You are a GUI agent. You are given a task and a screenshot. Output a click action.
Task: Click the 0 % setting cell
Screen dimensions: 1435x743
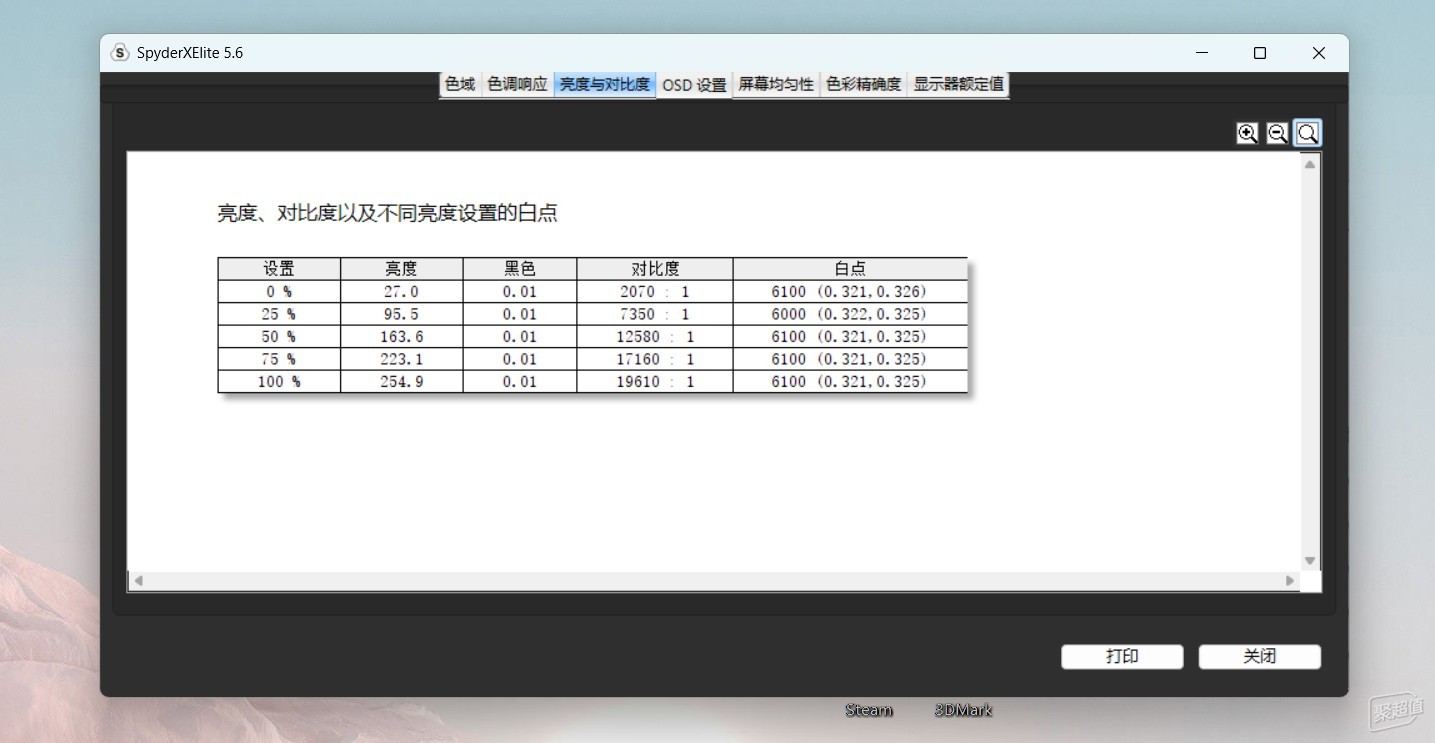279,291
